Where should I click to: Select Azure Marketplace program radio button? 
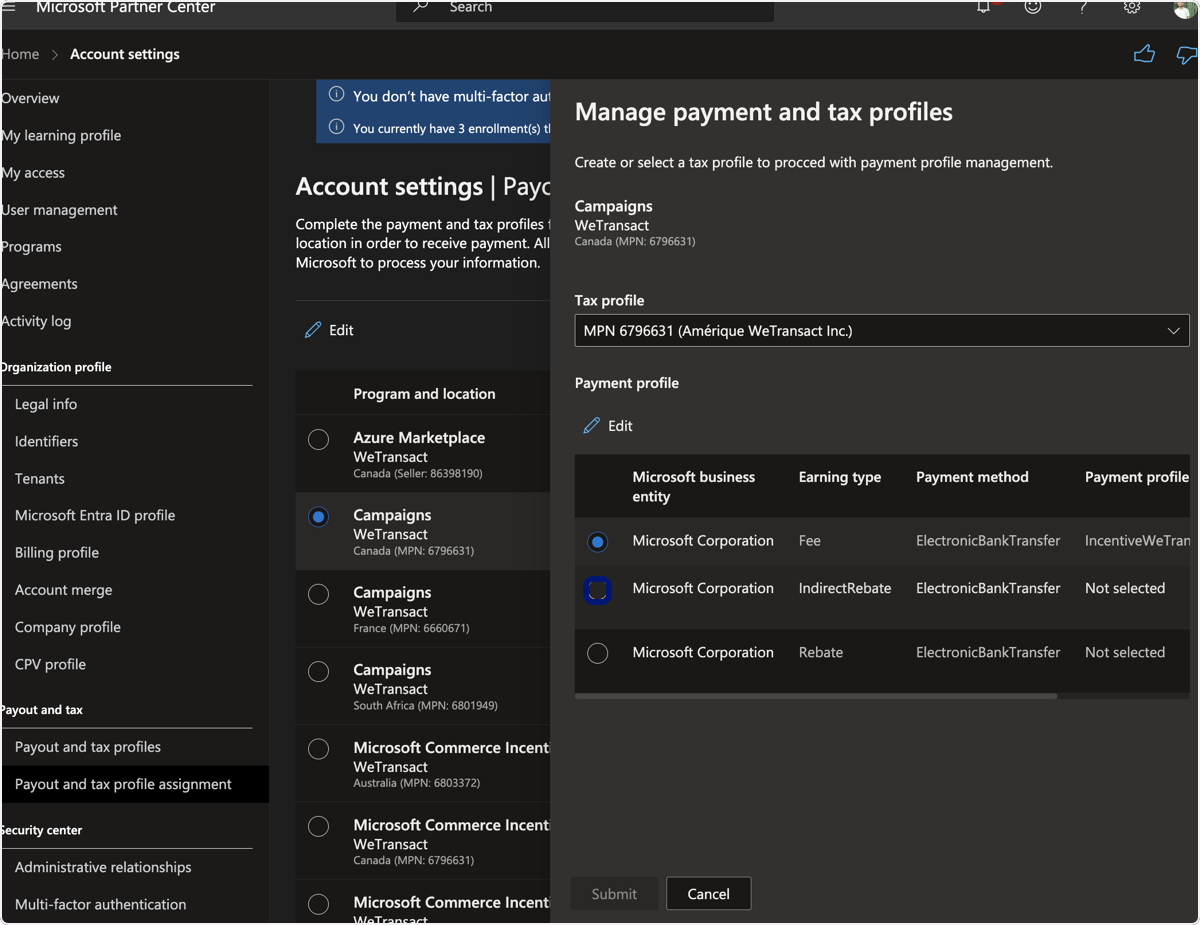click(x=319, y=439)
